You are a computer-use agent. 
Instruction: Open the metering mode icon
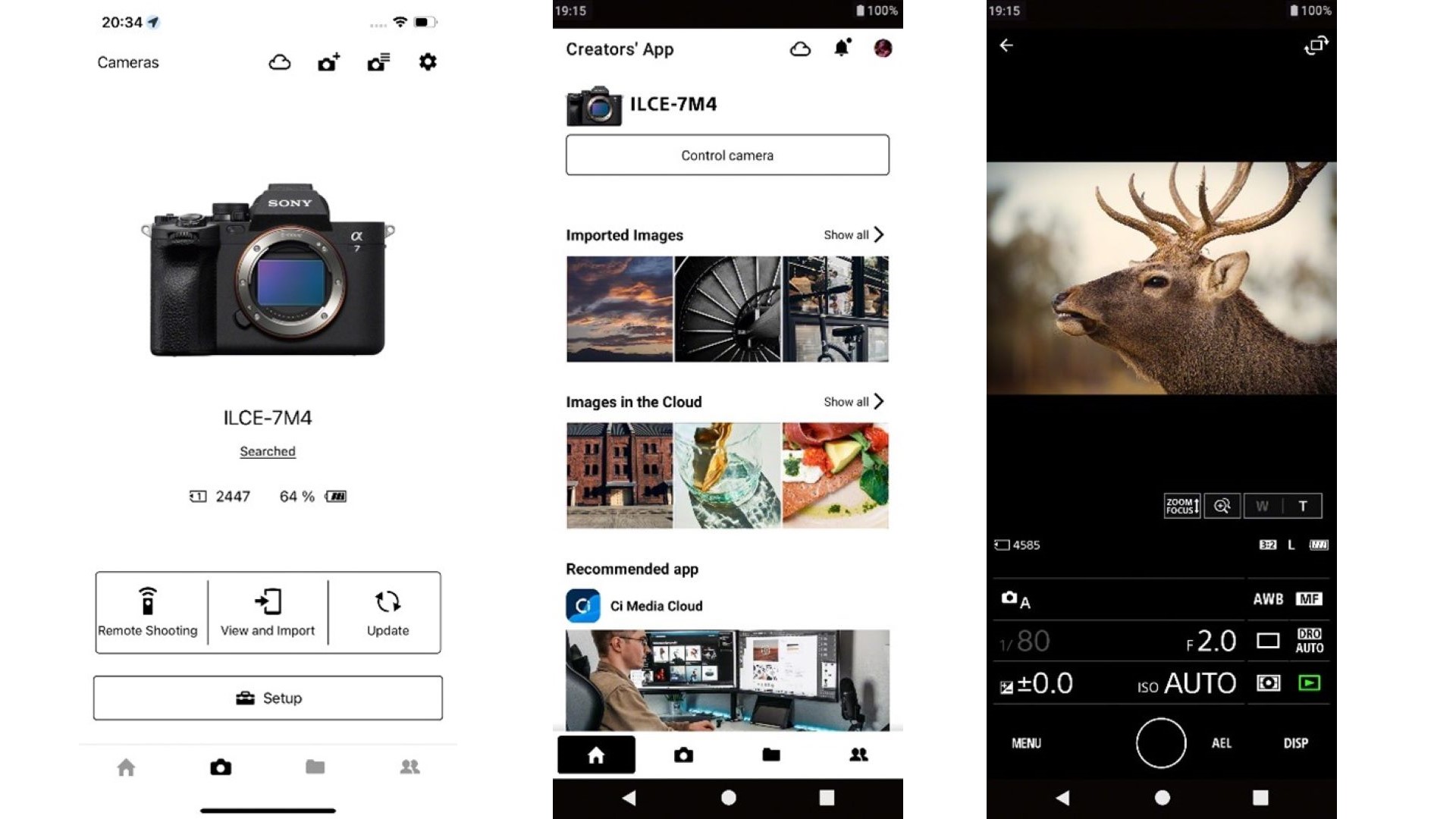click(x=1268, y=683)
